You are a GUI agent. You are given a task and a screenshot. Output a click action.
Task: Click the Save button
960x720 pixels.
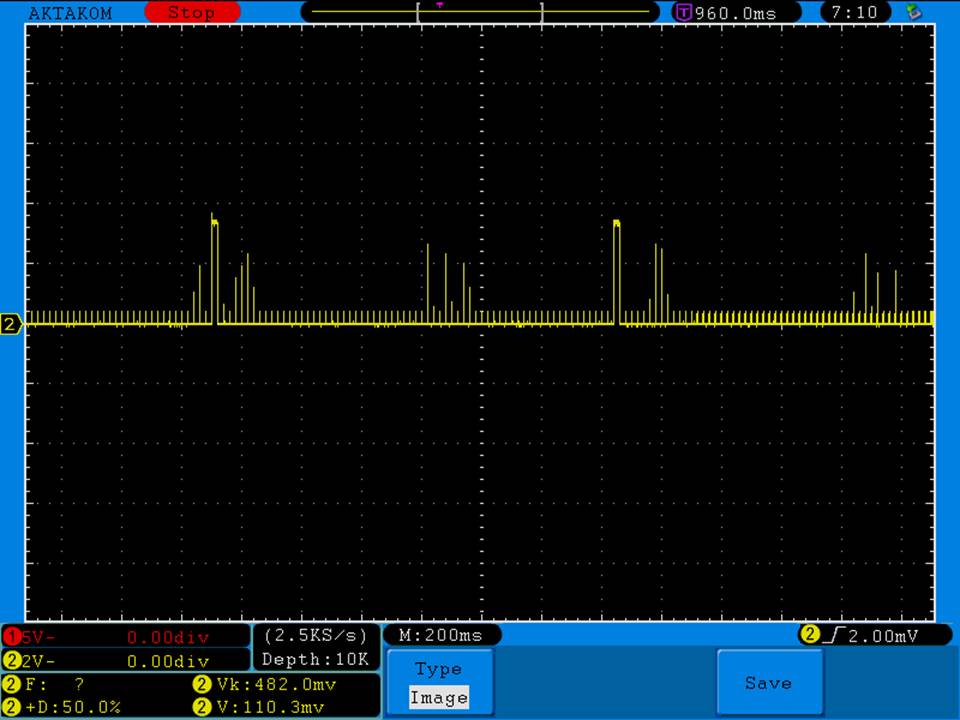(768, 683)
